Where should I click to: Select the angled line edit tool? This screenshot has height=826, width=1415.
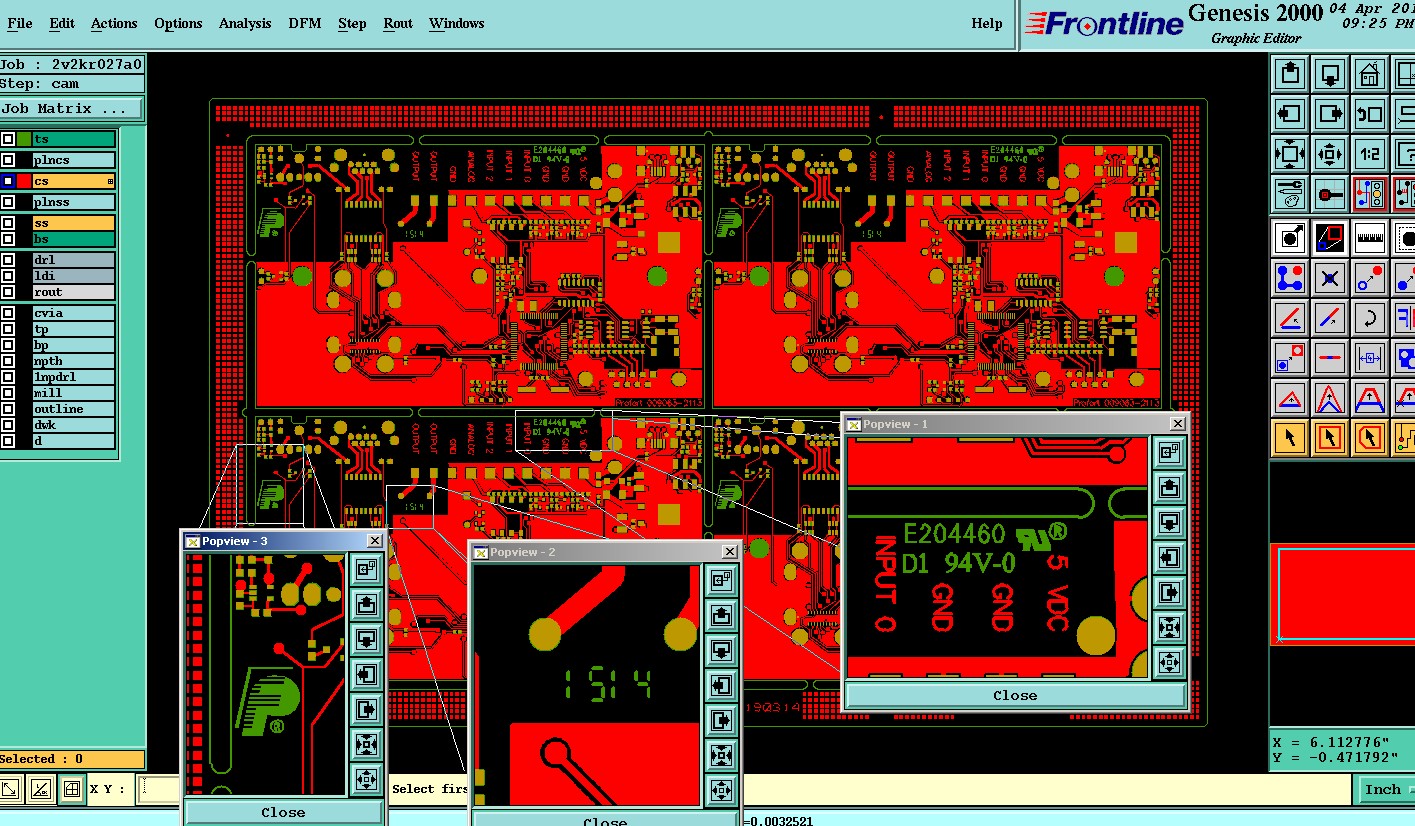coord(1290,317)
